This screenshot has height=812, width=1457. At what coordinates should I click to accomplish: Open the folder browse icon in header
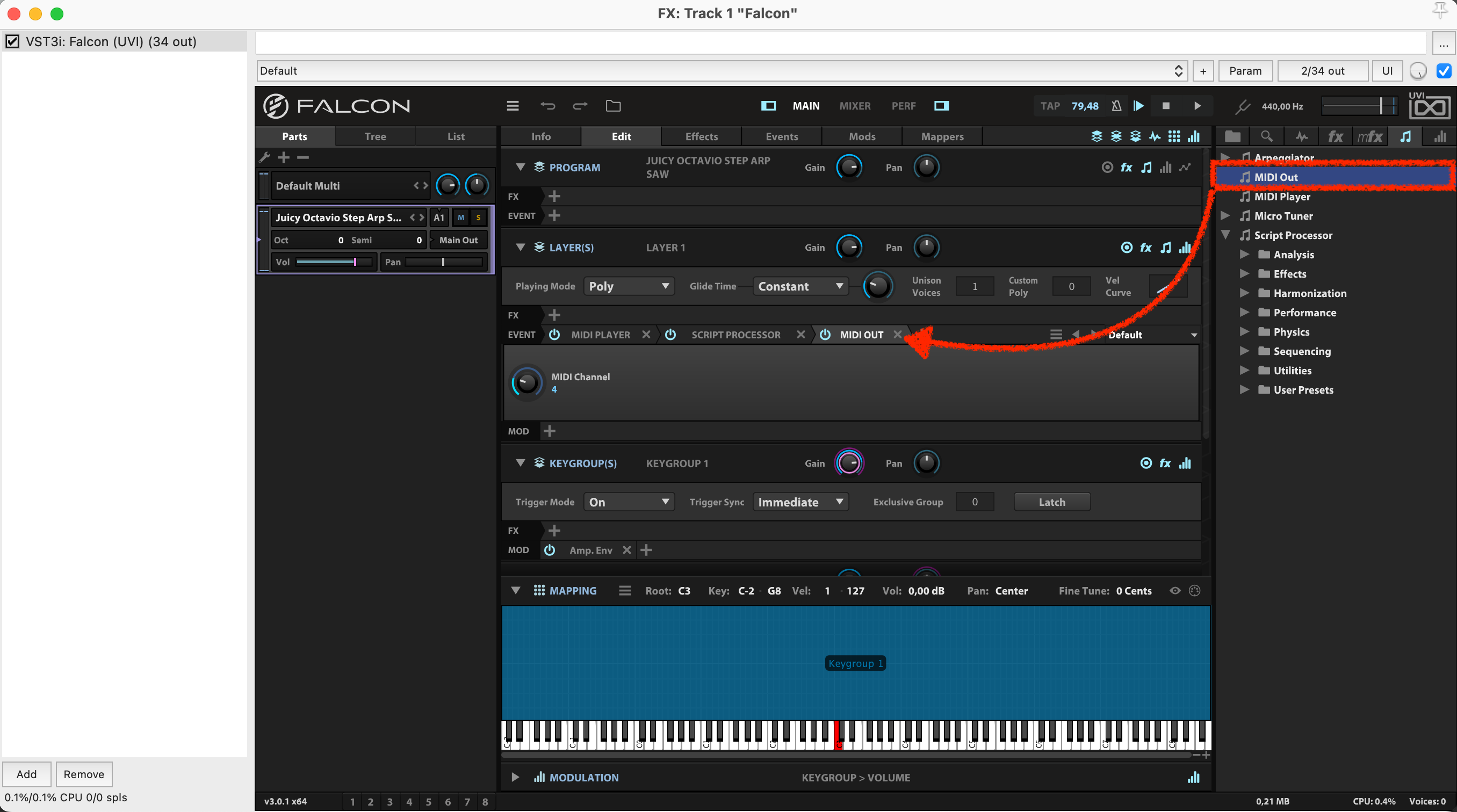pos(613,106)
